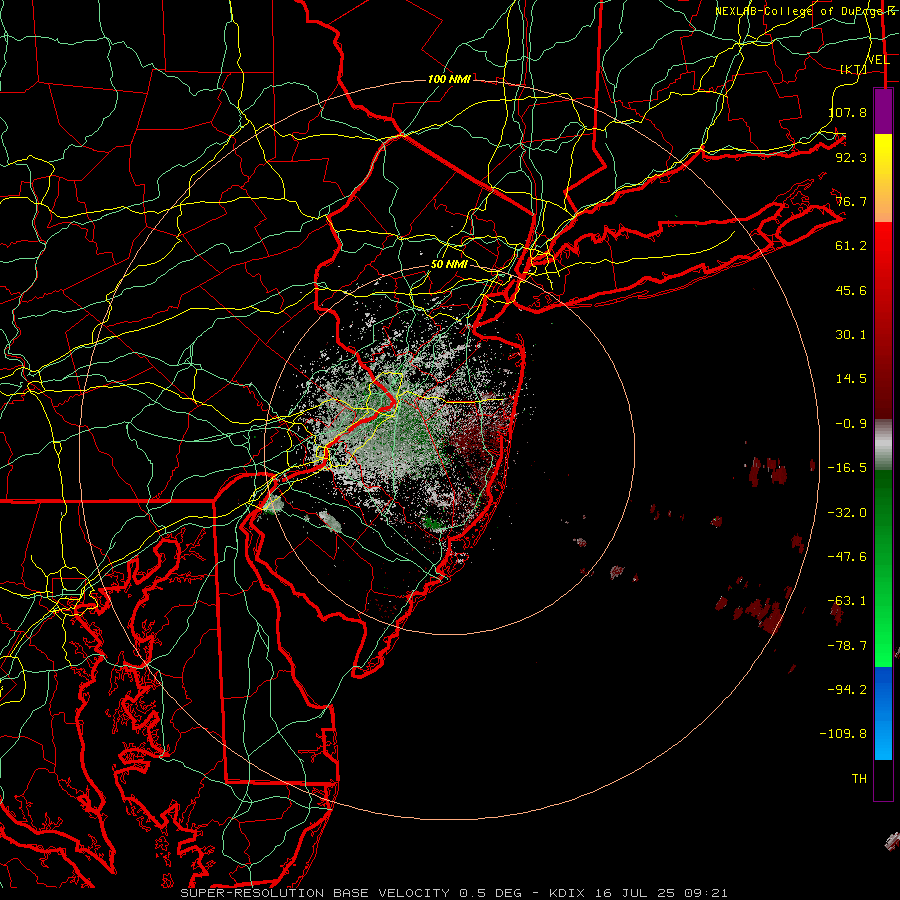Select the 92.3 legend value
Image resolution: width=900 pixels, height=900 pixels.
[851, 157]
